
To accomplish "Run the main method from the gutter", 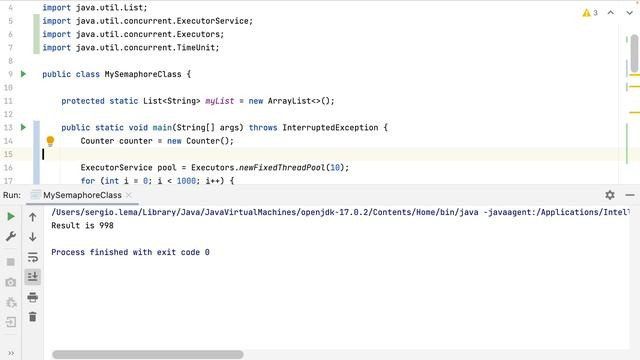I will [x=23, y=127].
